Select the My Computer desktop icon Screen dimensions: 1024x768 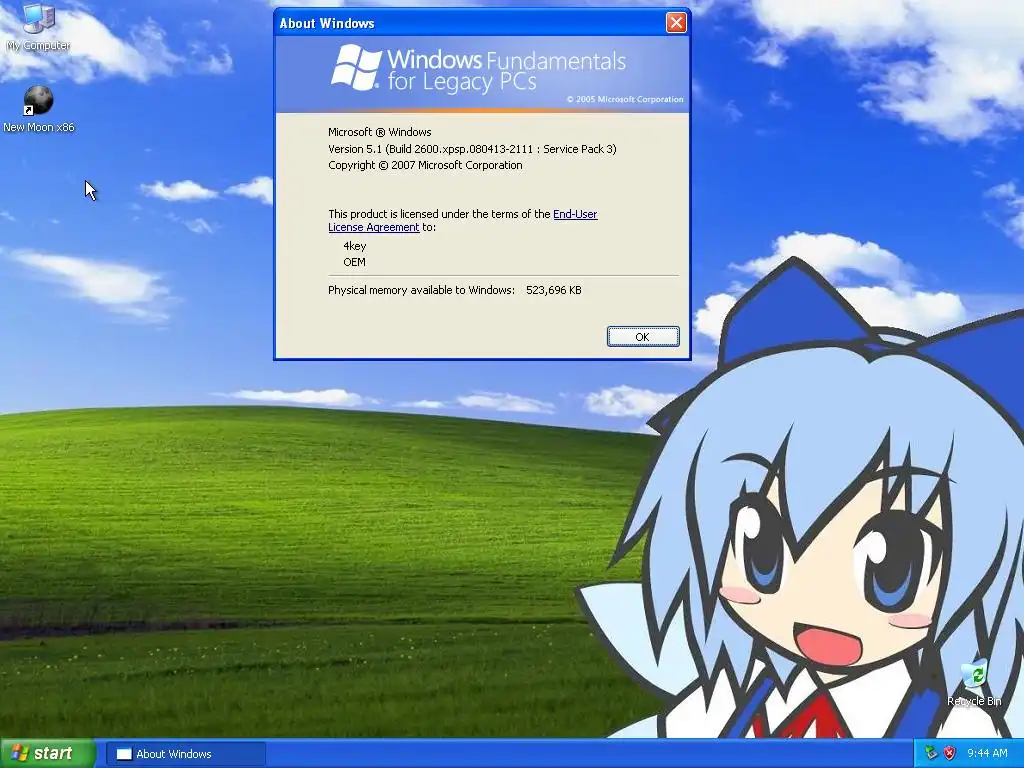pyautogui.click(x=38, y=27)
